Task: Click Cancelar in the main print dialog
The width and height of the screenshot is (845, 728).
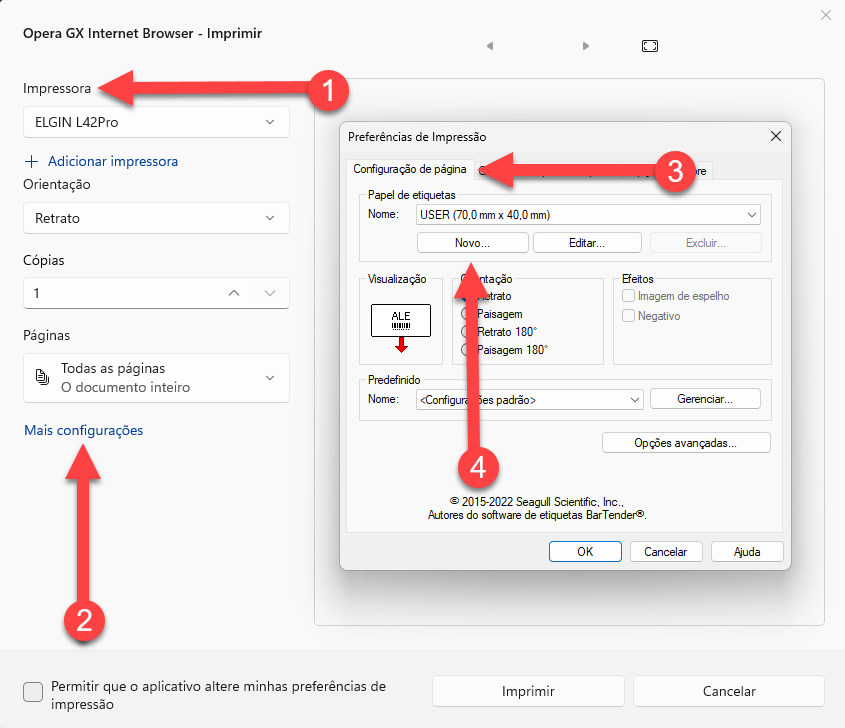Action: [729, 691]
